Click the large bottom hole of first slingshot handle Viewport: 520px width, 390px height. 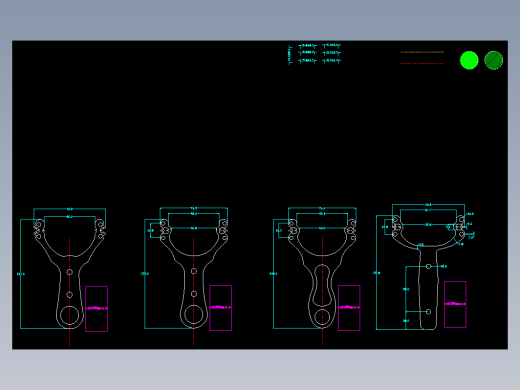(x=69, y=315)
